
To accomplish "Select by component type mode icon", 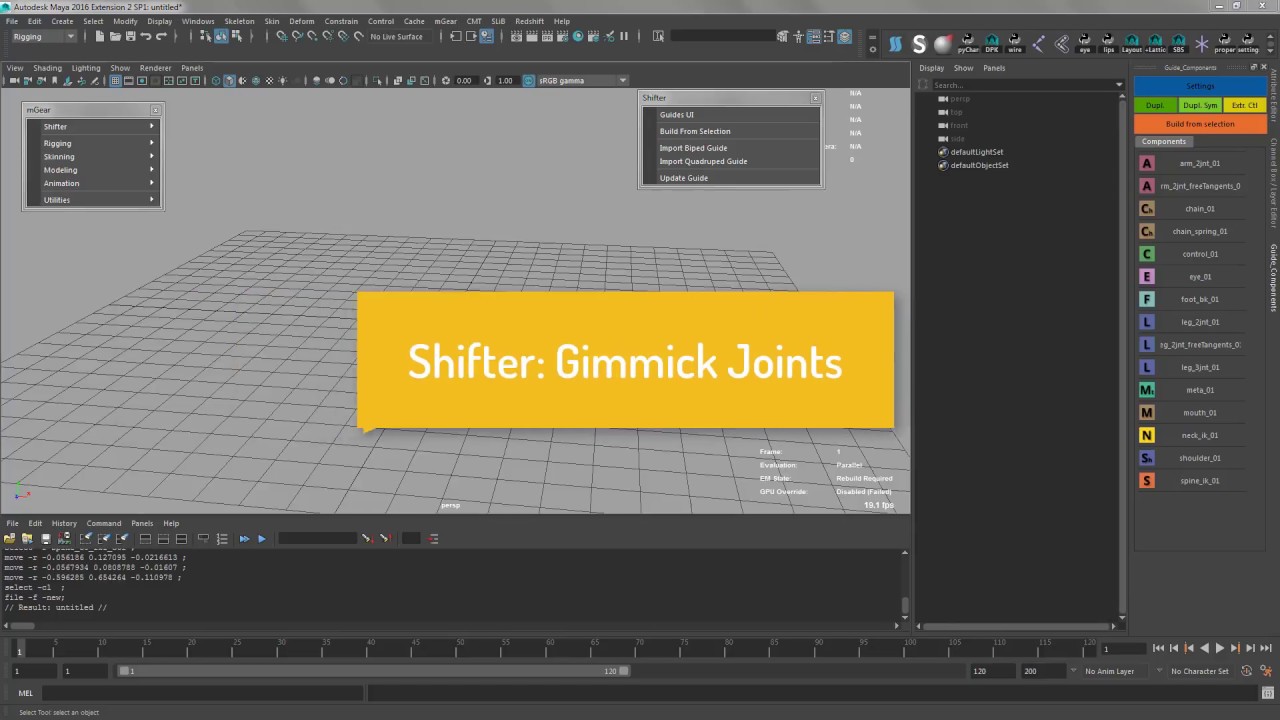I will click(x=237, y=36).
